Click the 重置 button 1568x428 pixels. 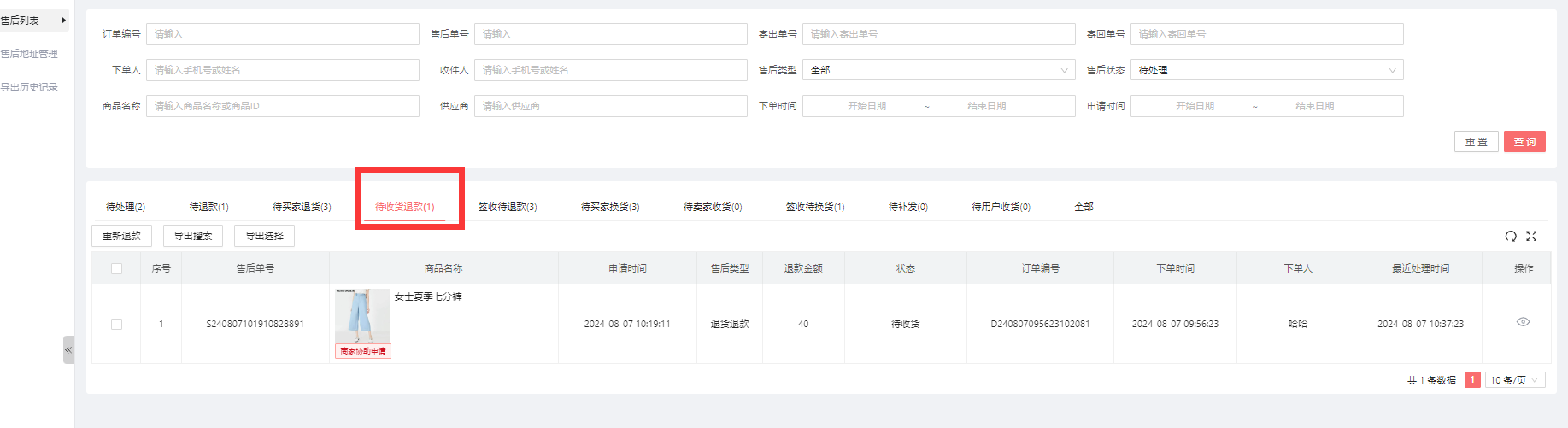[x=1476, y=142]
